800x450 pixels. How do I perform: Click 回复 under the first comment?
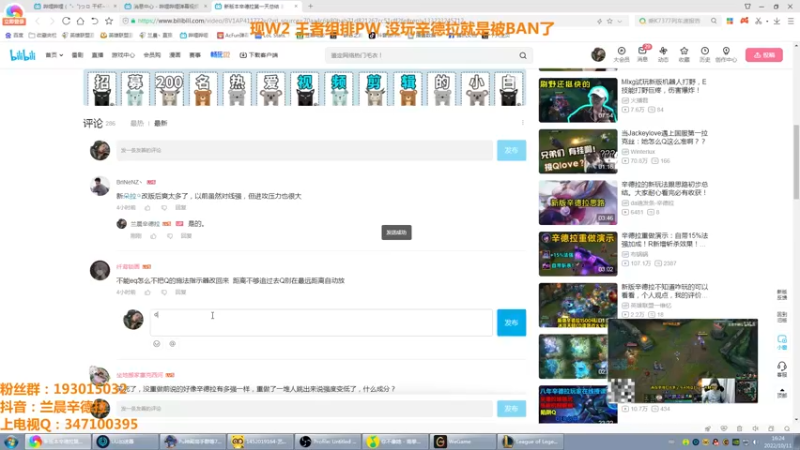coord(181,208)
